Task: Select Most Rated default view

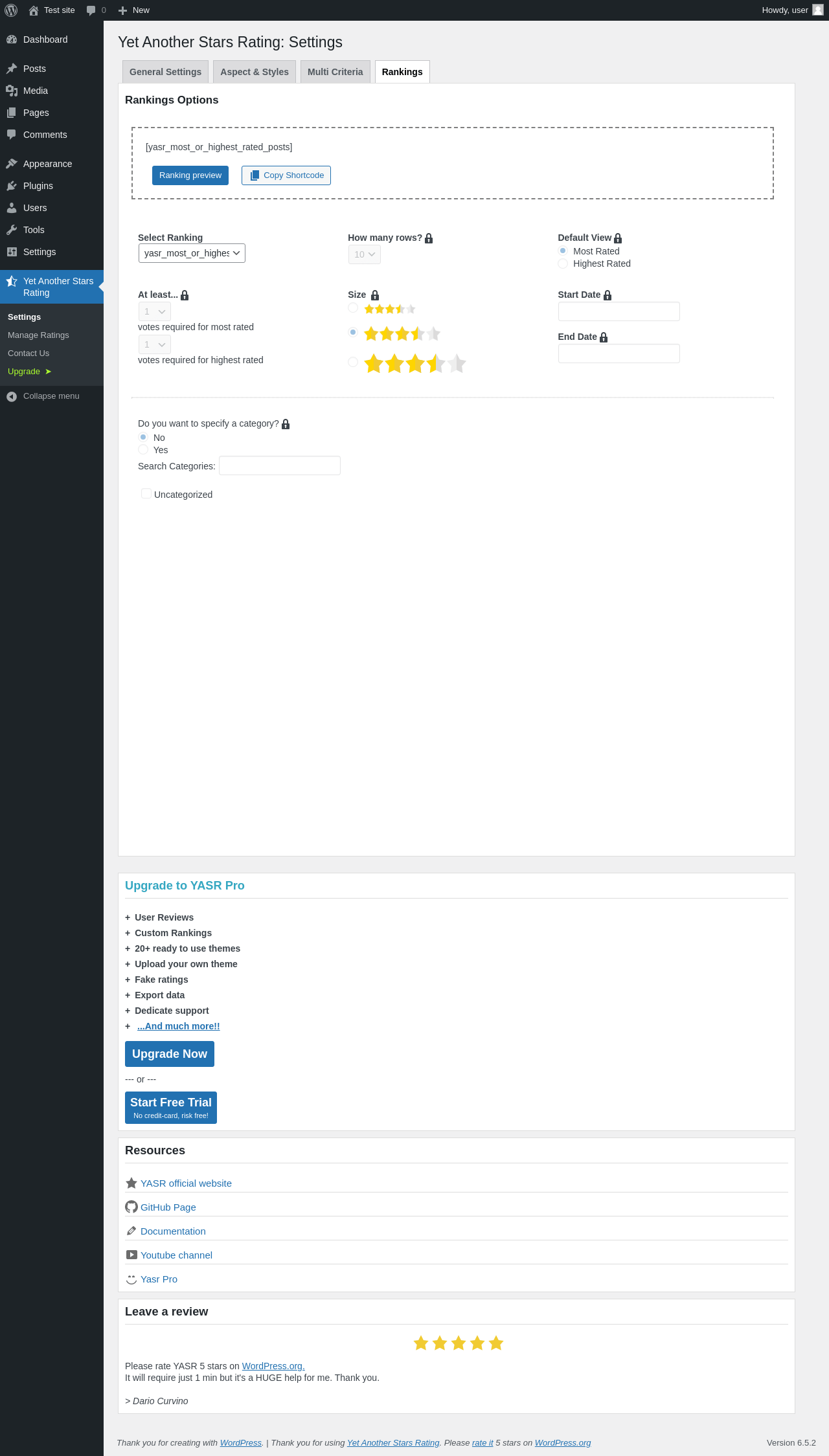Action: pyautogui.click(x=563, y=251)
